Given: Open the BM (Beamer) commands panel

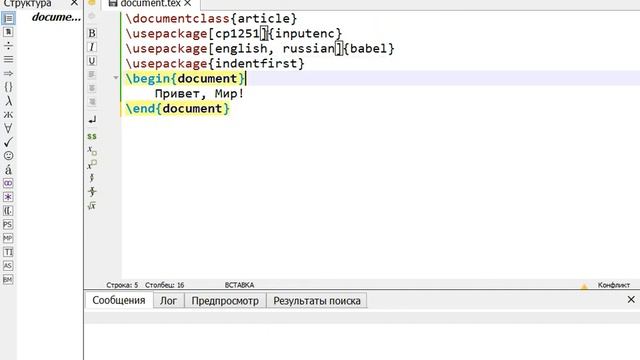Looking at the screenshot, I should [x=8, y=280].
